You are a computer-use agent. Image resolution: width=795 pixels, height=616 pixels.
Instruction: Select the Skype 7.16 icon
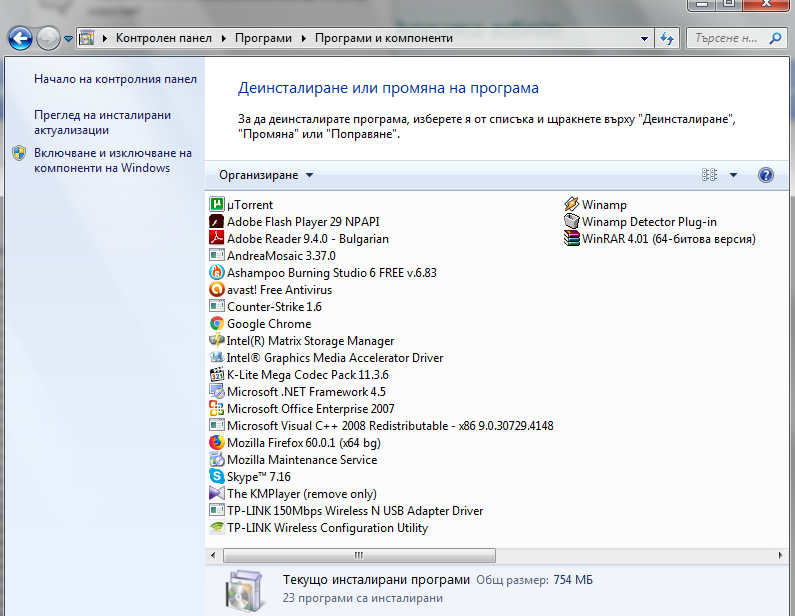click(x=217, y=477)
